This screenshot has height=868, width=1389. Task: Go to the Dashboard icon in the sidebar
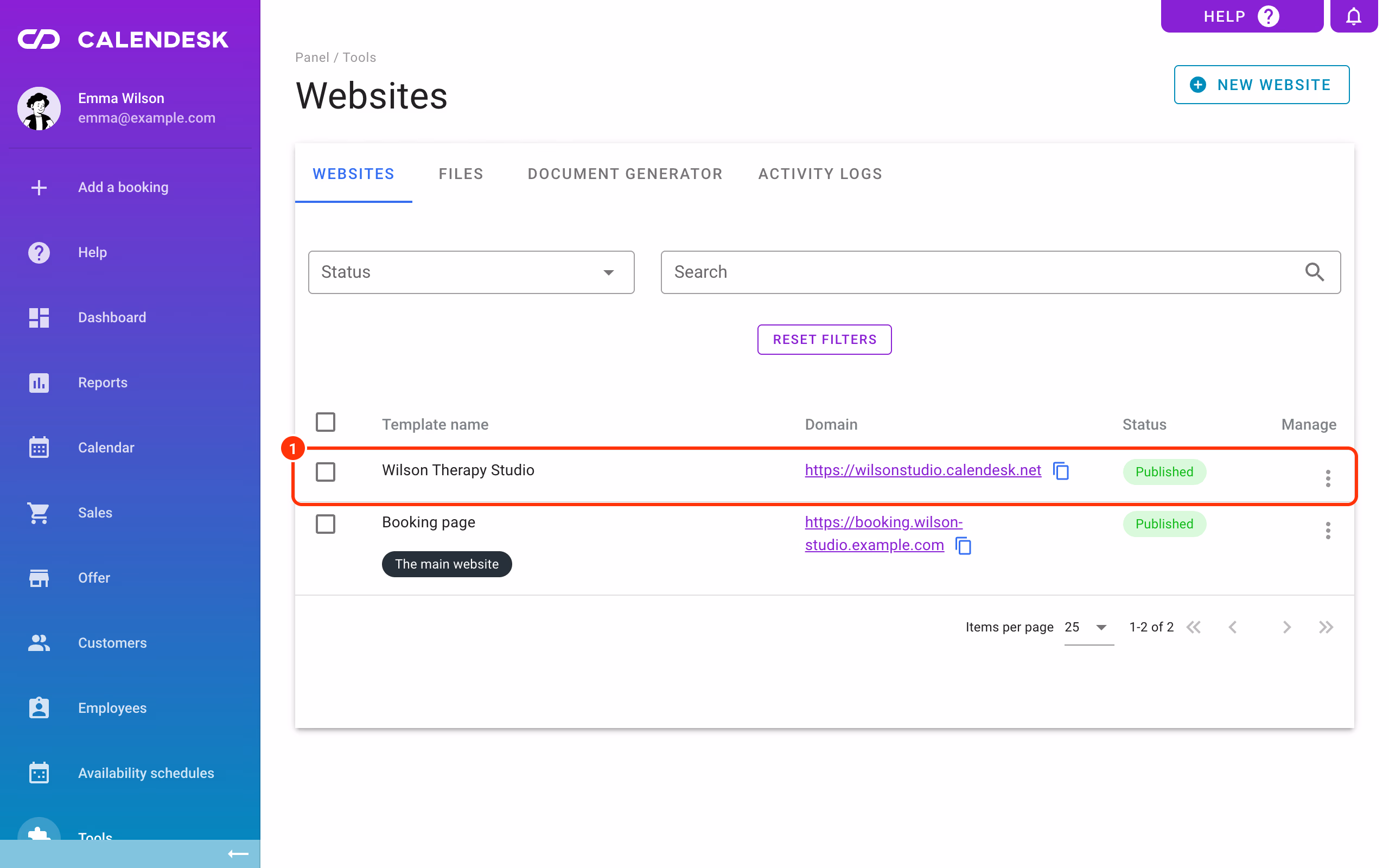39,317
